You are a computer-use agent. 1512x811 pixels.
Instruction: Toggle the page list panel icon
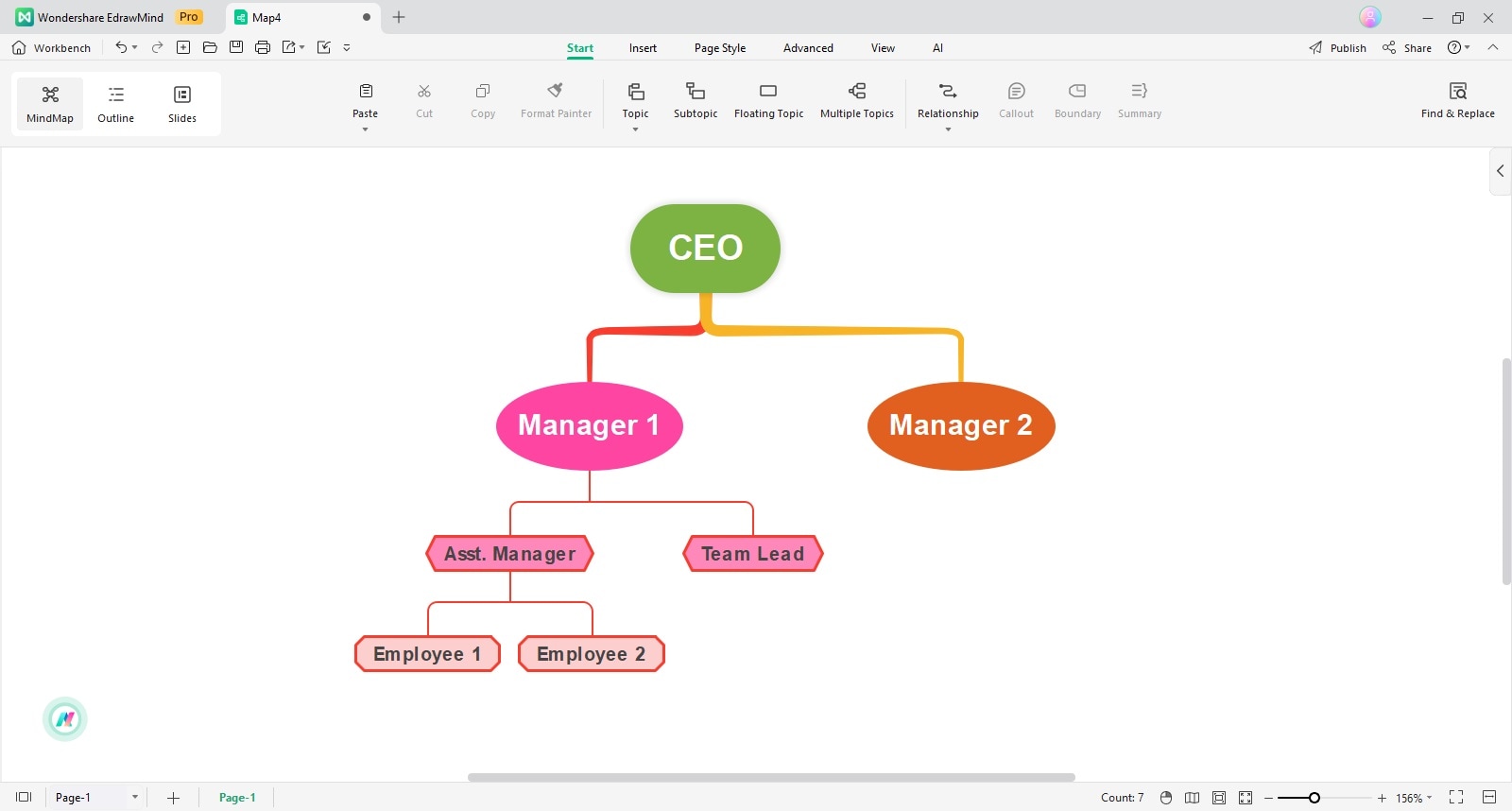pos(24,798)
